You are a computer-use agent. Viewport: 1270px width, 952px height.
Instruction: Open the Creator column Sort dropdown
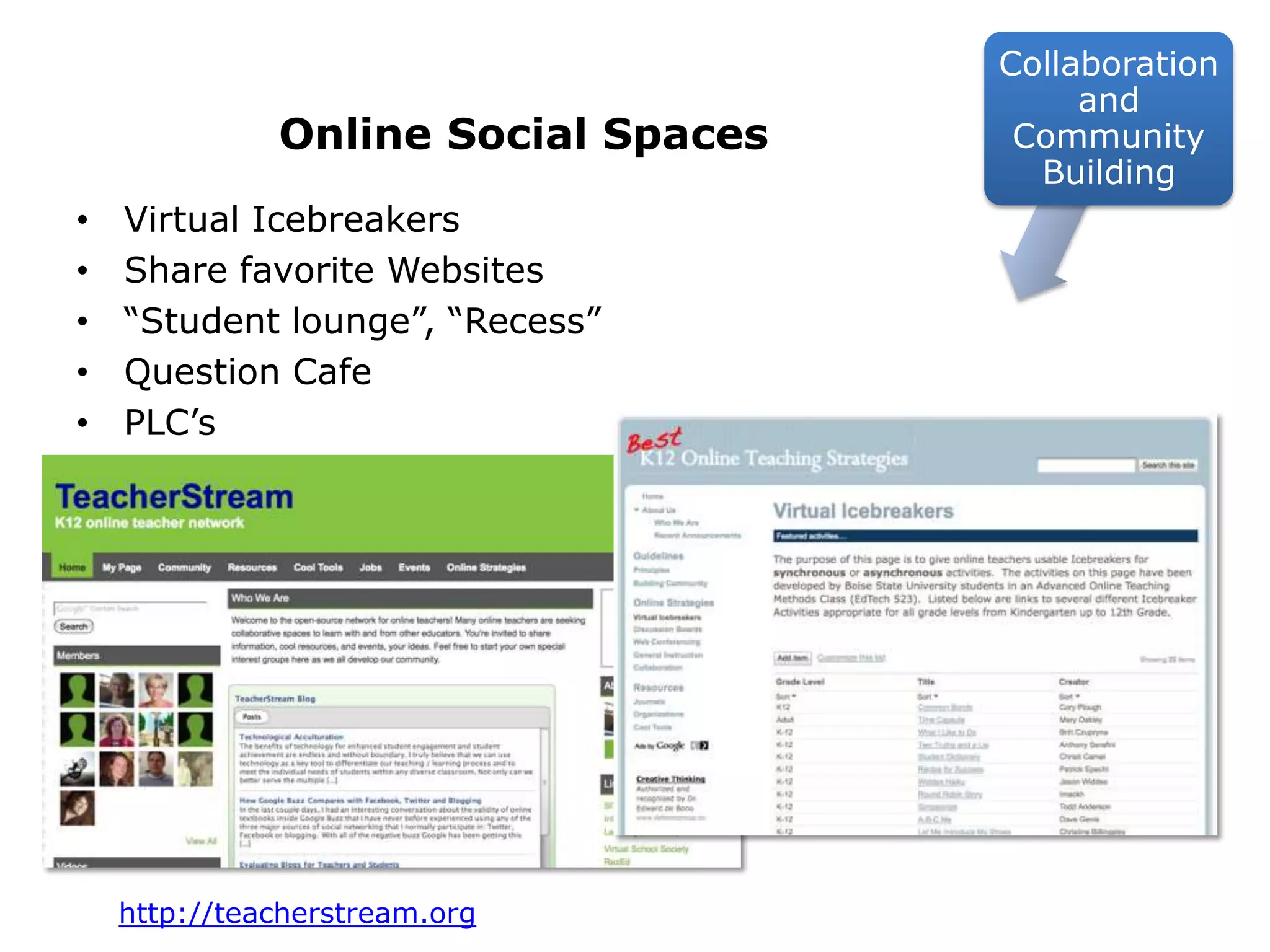pyautogui.click(x=1069, y=697)
